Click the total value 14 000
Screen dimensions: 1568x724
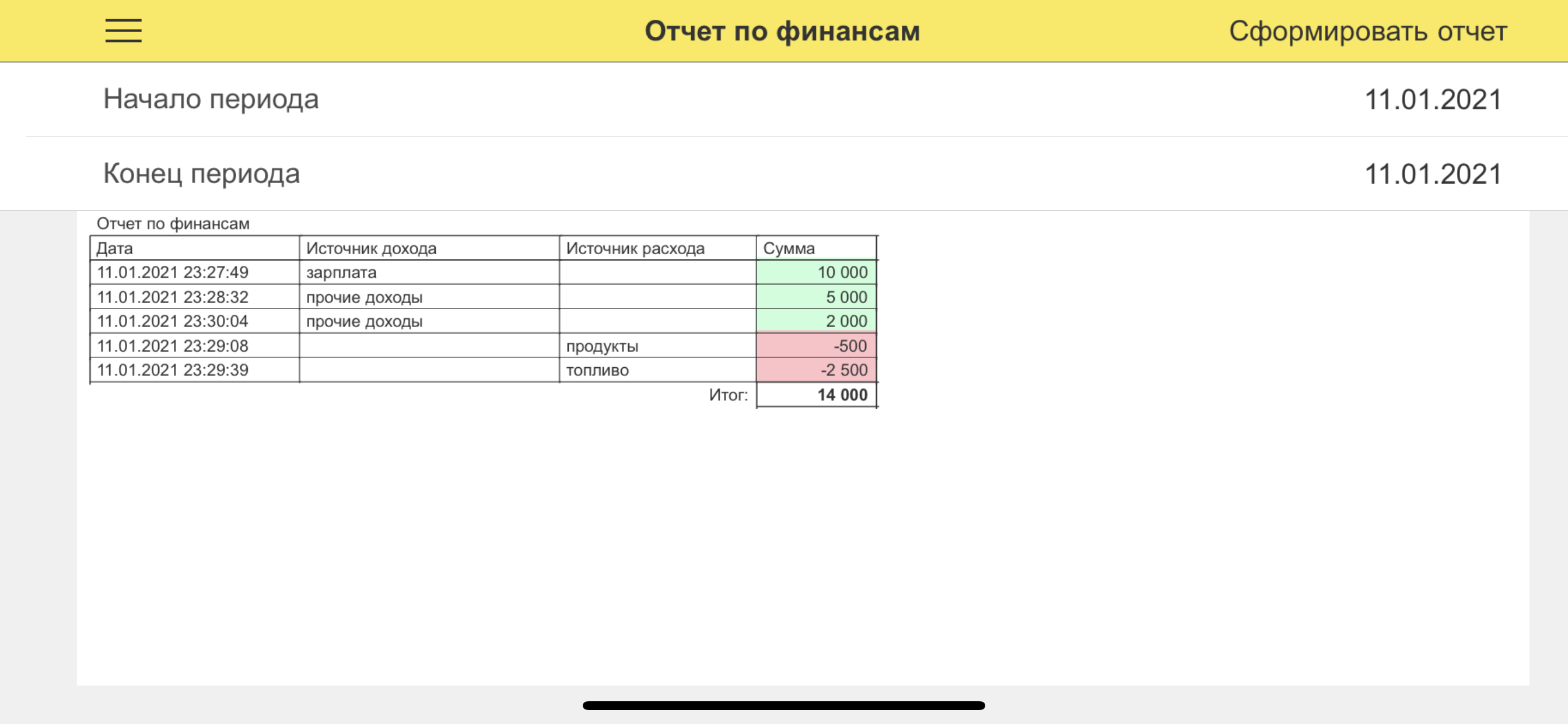pyautogui.click(x=816, y=395)
